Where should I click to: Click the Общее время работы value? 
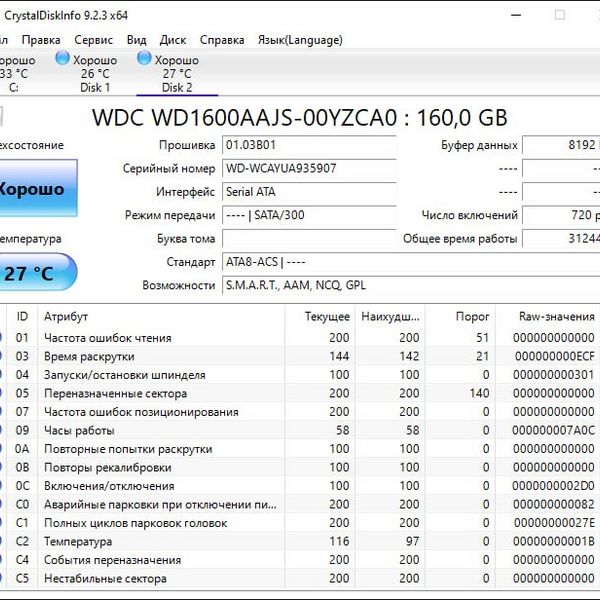(561, 238)
